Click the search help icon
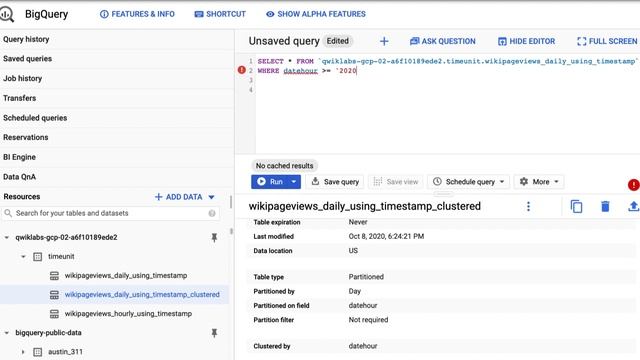 pos(212,213)
